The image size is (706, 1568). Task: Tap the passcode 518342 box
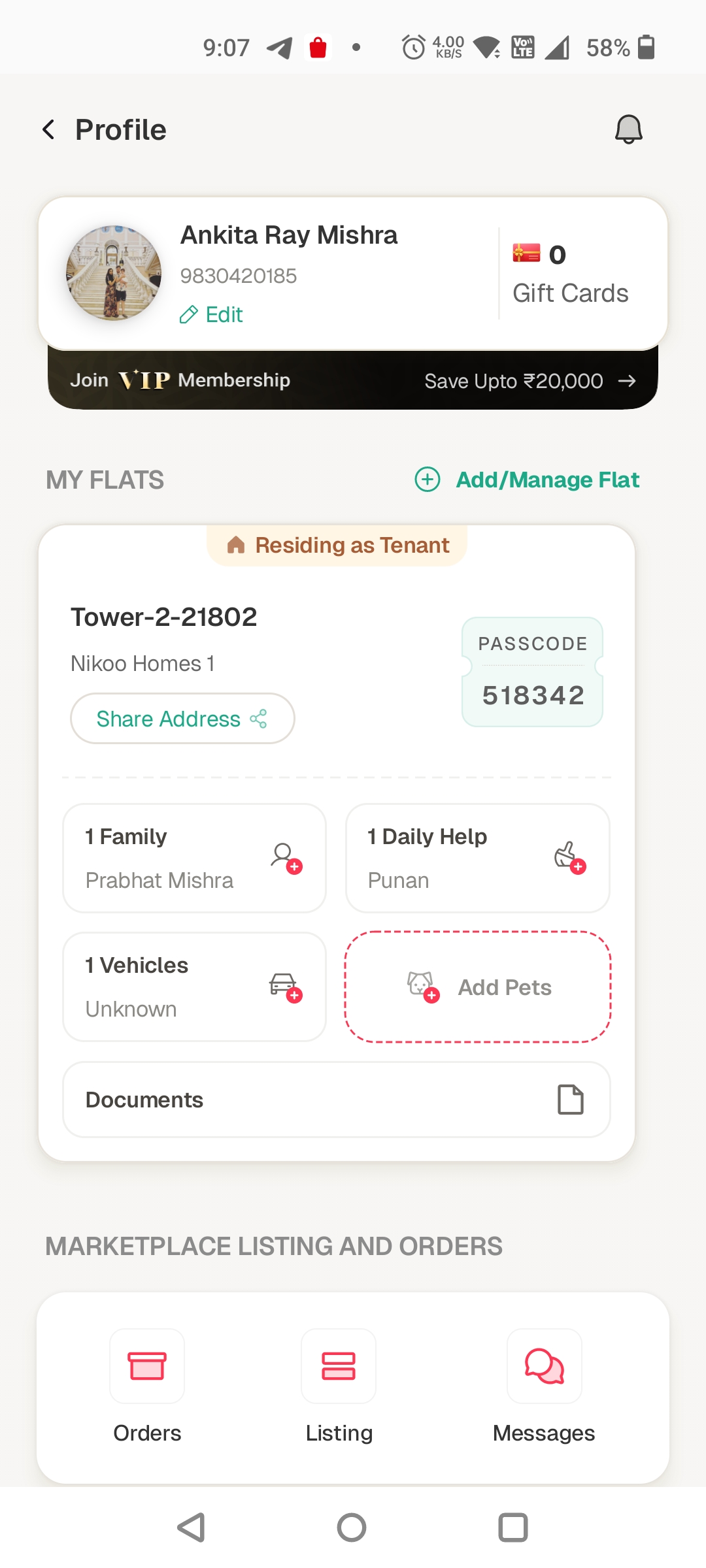coord(532,672)
